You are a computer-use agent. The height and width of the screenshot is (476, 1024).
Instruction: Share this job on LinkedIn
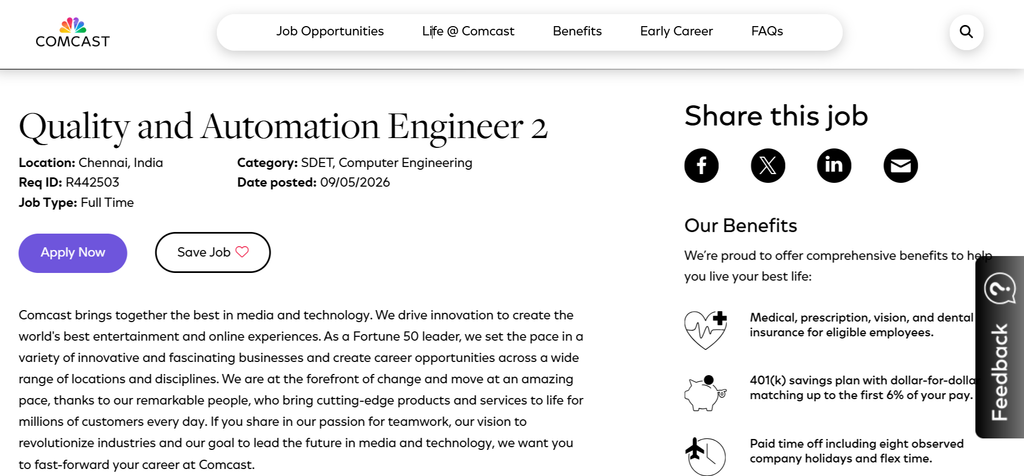pyautogui.click(x=834, y=166)
